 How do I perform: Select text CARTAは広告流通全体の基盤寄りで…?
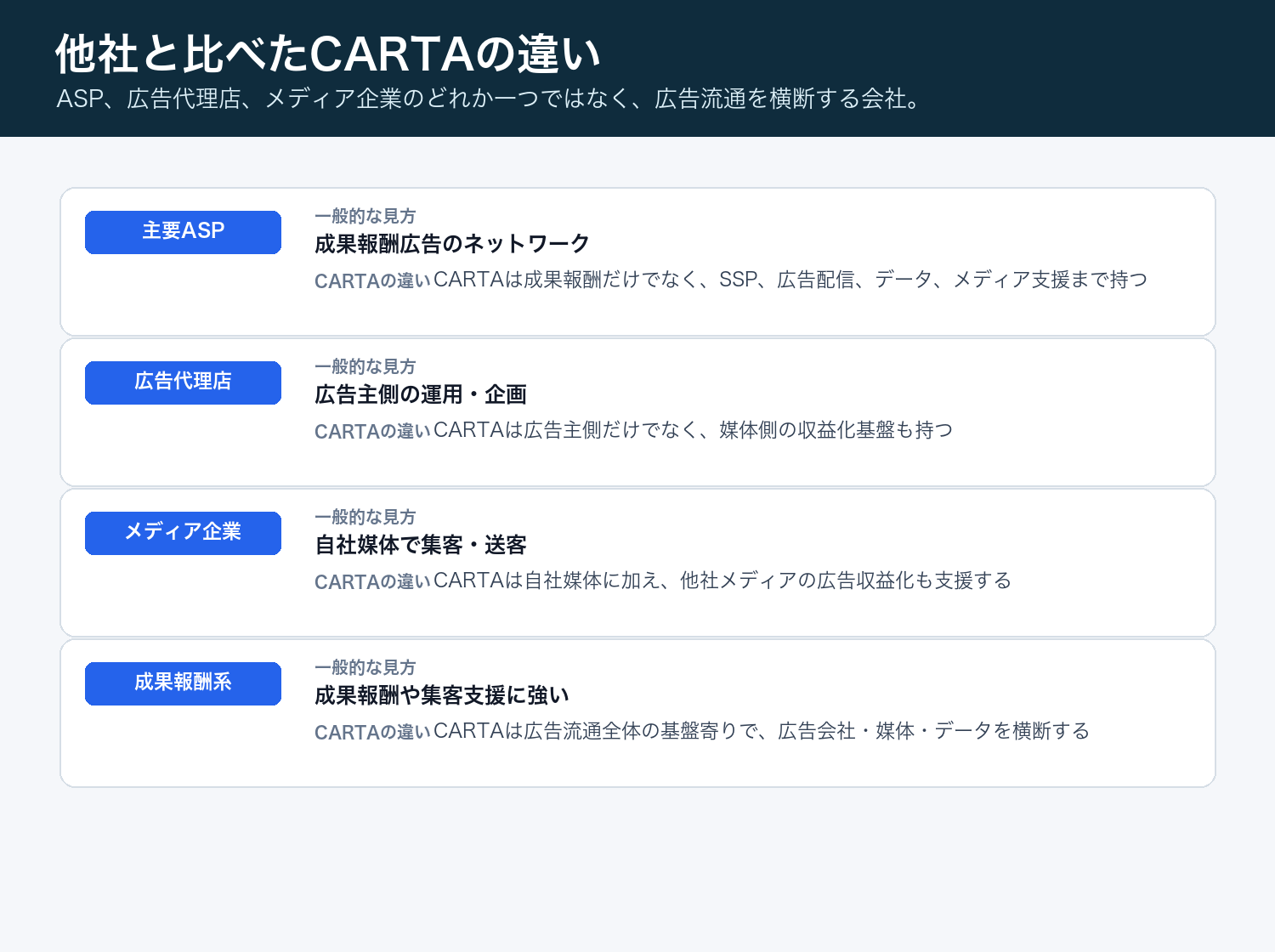point(762,731)
